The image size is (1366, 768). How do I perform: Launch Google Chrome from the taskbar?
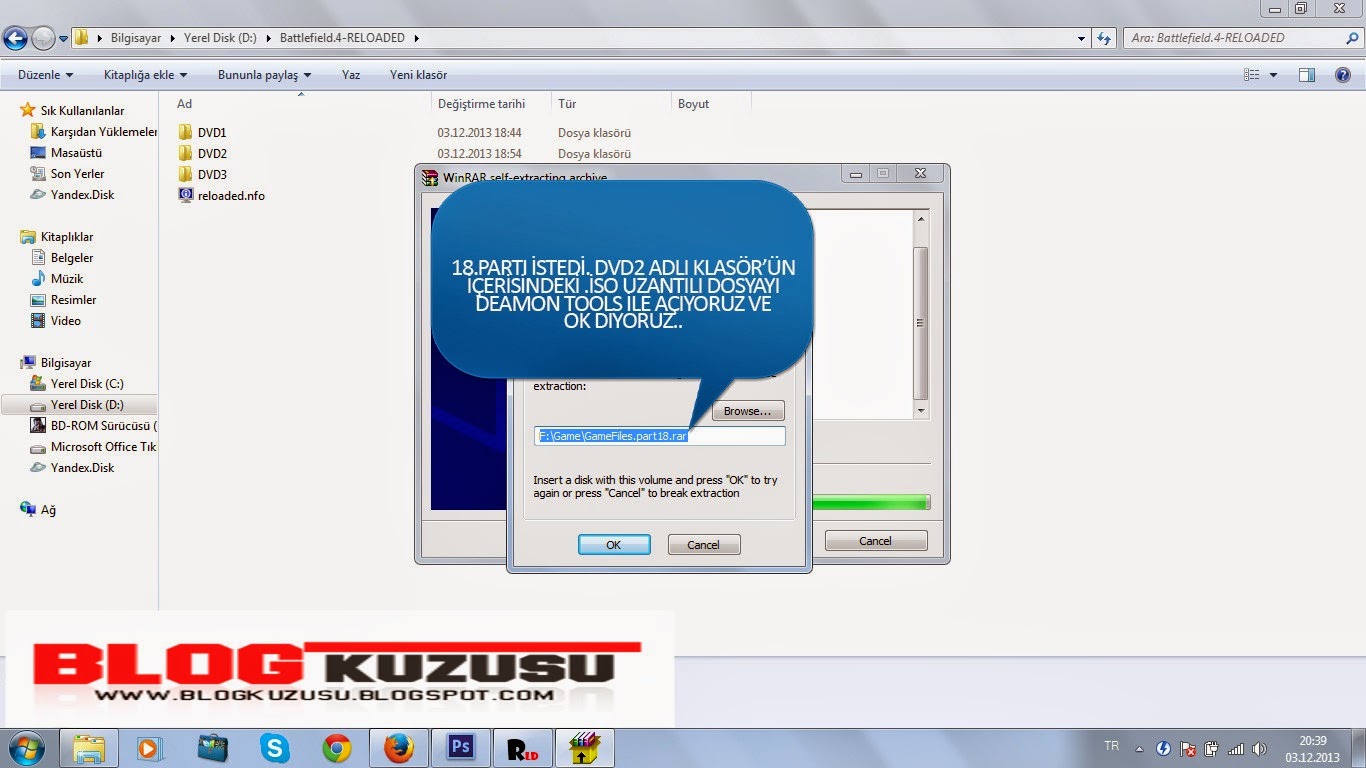pyautogui.click(x=336, y=748)
